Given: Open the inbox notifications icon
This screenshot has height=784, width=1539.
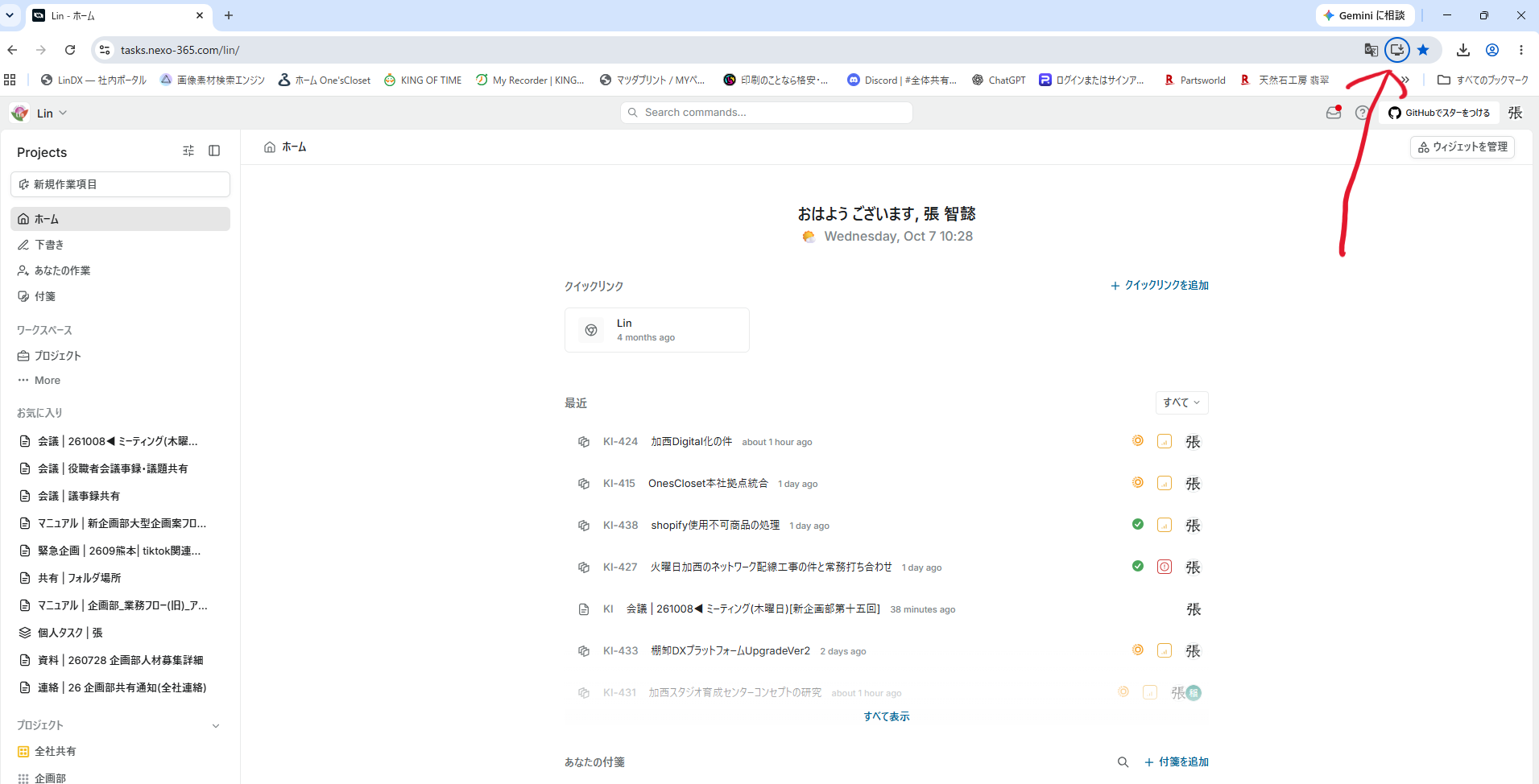Looking at the screenshot, I should point(1334,113).
